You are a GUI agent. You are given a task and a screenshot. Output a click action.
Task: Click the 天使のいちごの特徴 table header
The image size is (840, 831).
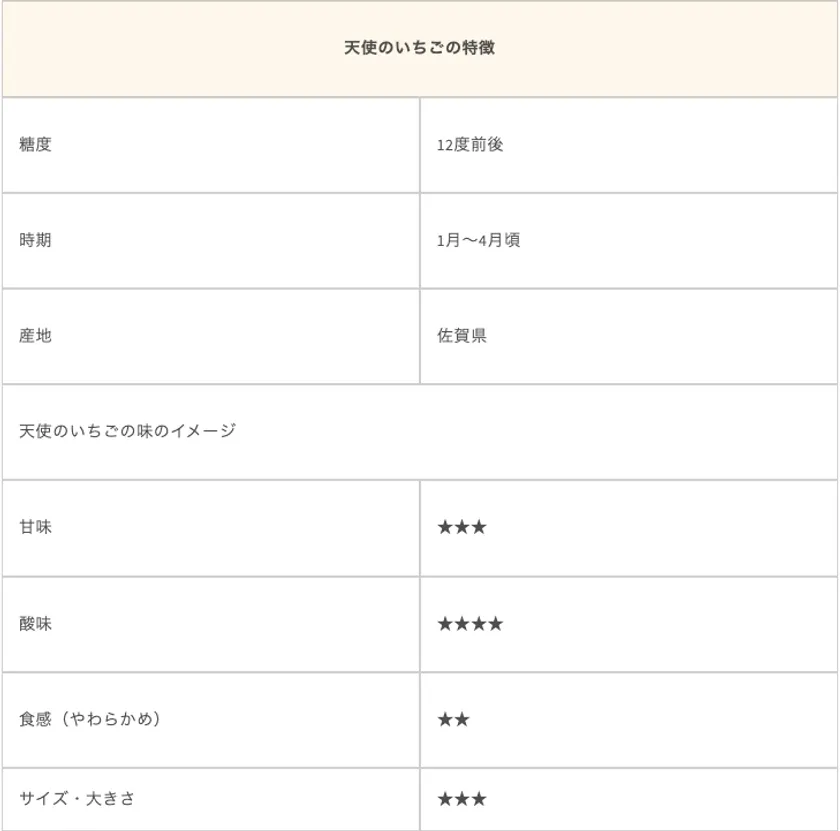click(x=420, y=48)
